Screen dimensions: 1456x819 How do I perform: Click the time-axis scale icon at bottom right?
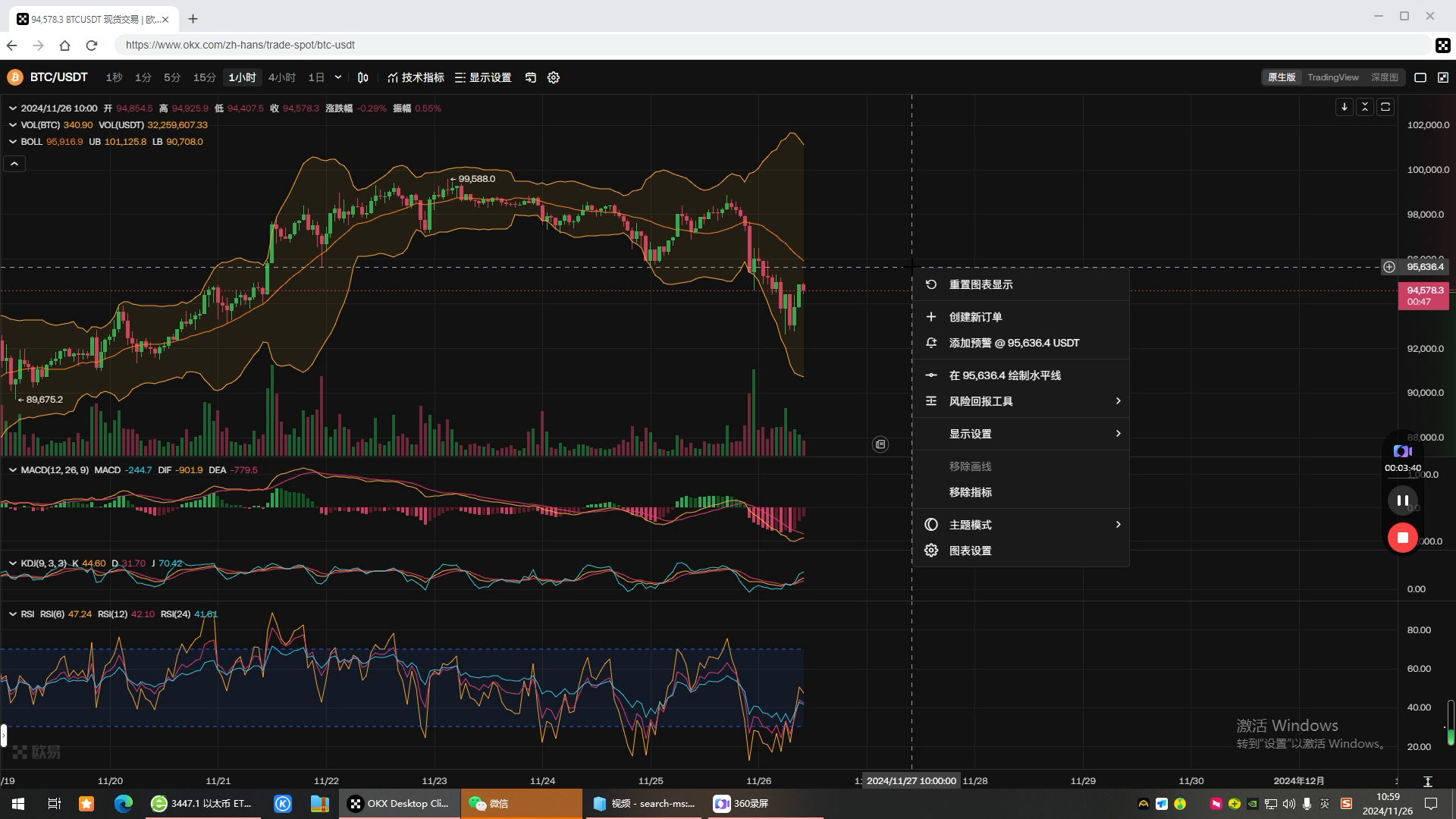tap(1427, 781)
